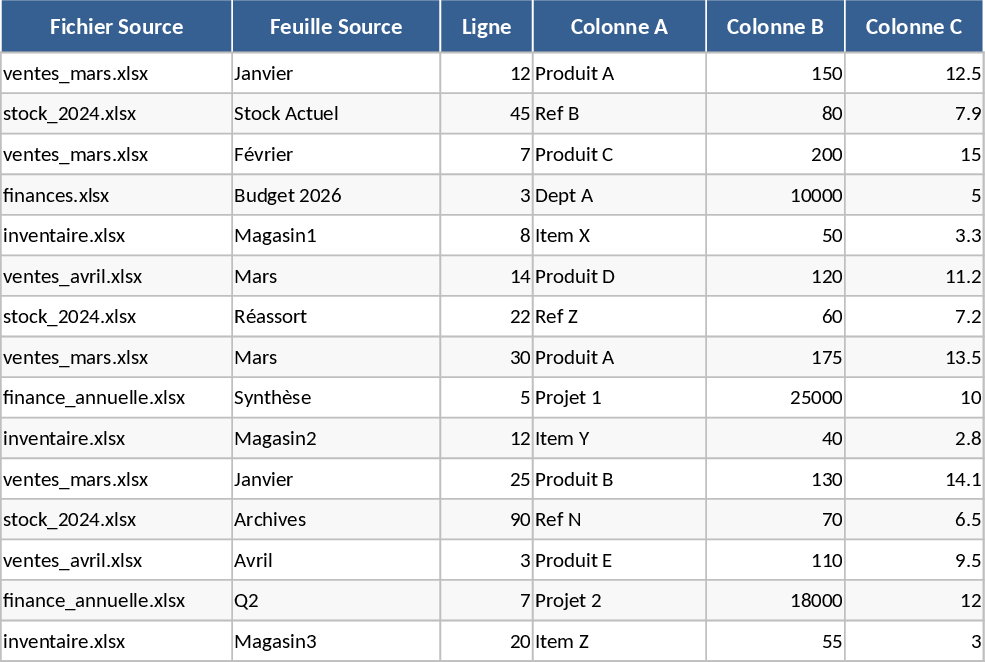
Task: Select the Colonne A header
Action: pos(619,27)
